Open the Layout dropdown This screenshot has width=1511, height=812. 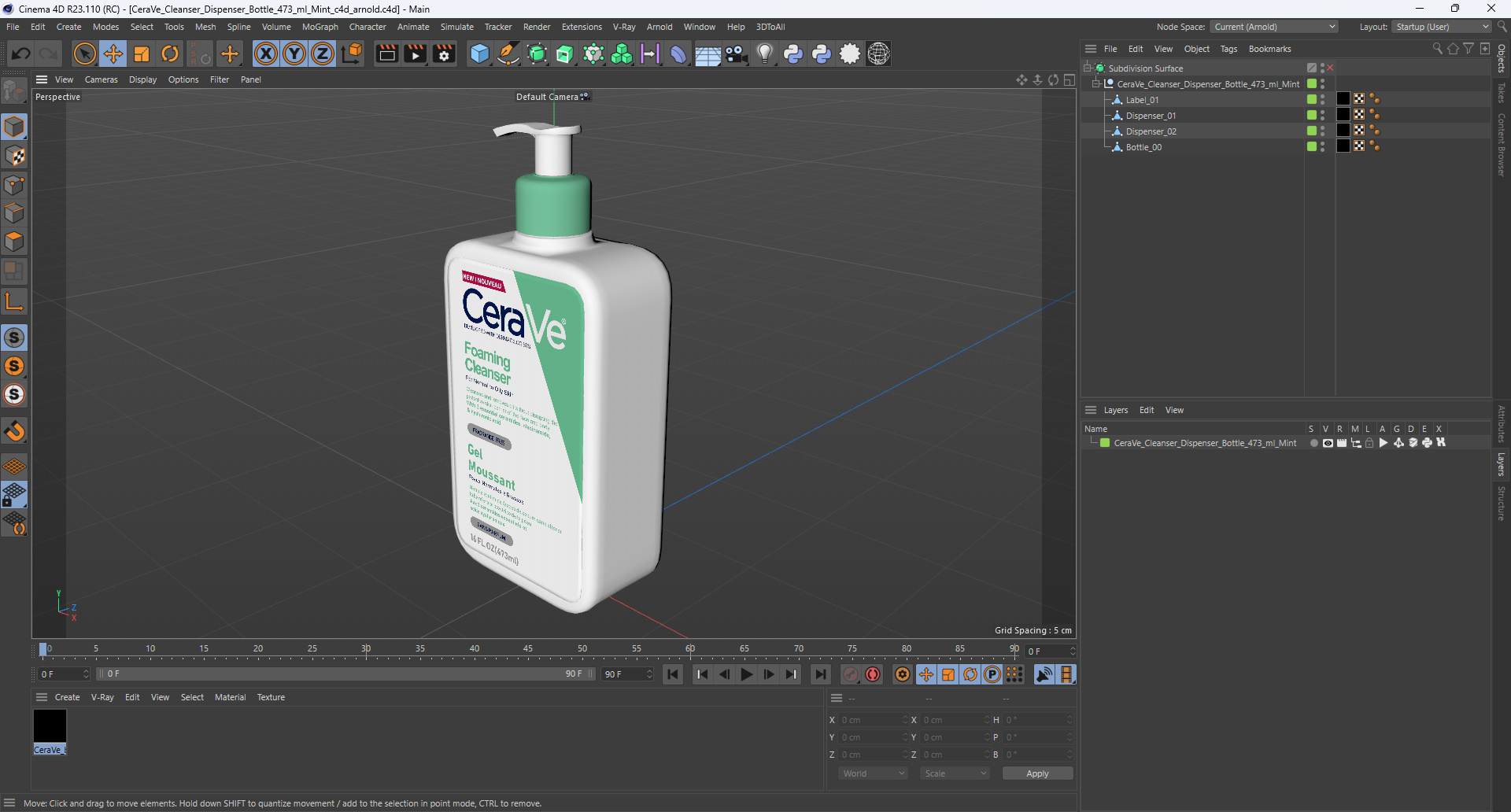click(1442, 27)
